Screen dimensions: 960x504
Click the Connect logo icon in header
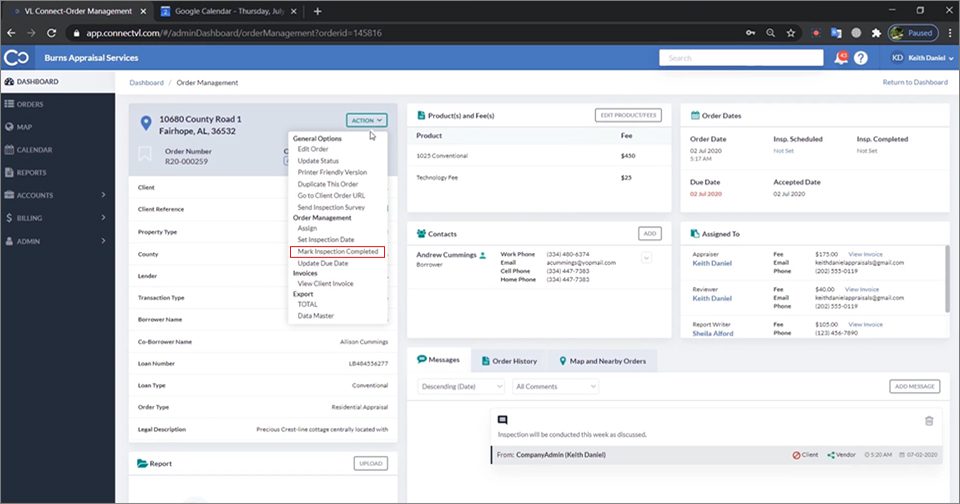(17, 58)
